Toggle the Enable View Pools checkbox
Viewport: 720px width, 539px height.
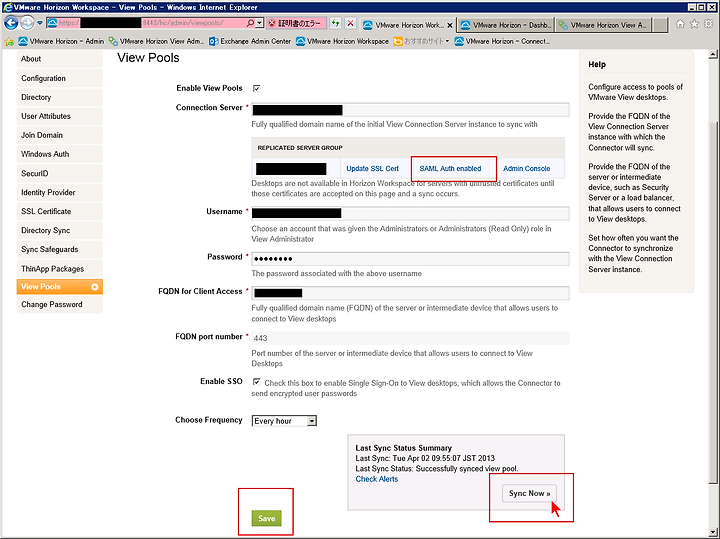pyautogui.click(x=256, y=88)
